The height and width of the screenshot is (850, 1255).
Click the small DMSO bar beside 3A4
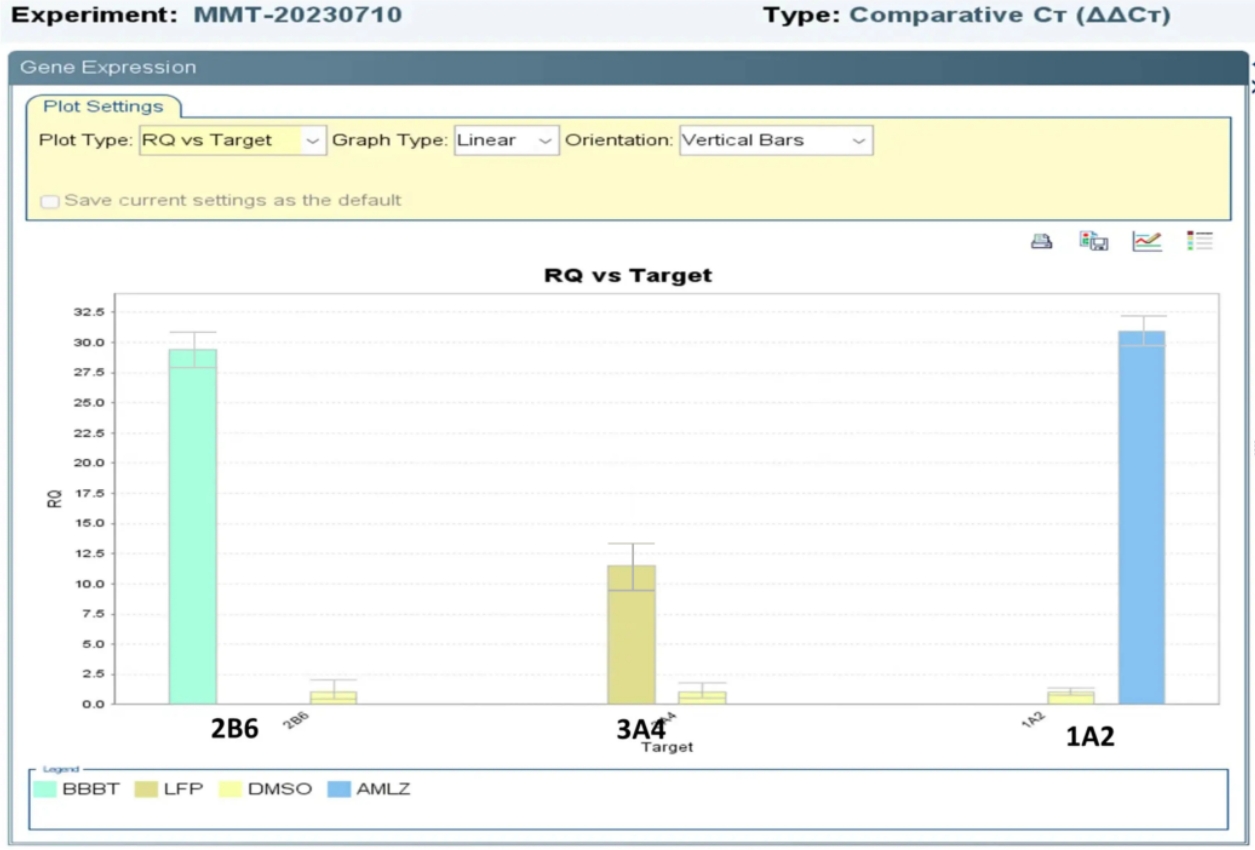pyautogui.click(x=702, y=697)
